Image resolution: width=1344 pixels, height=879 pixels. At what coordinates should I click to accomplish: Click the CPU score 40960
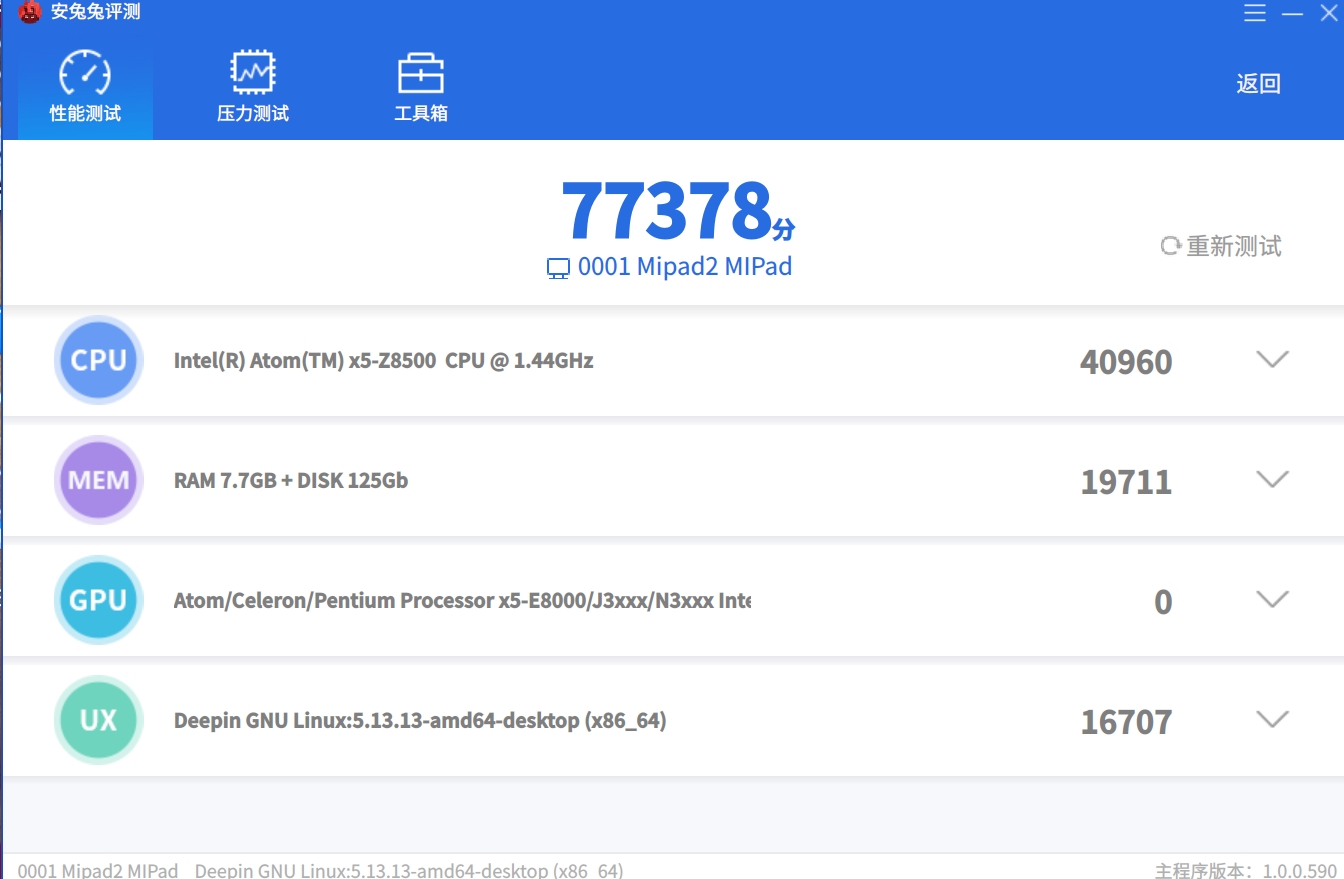1126,361
